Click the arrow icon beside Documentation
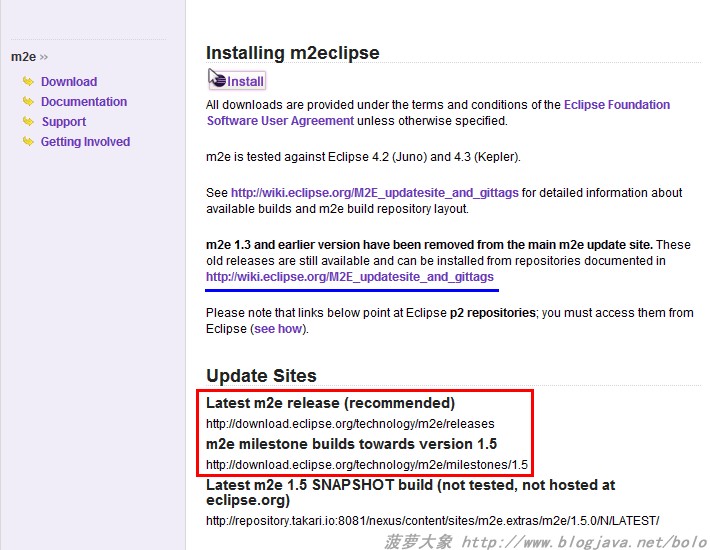The width and height of the screenshot is (710, 550). pos(28,101)
